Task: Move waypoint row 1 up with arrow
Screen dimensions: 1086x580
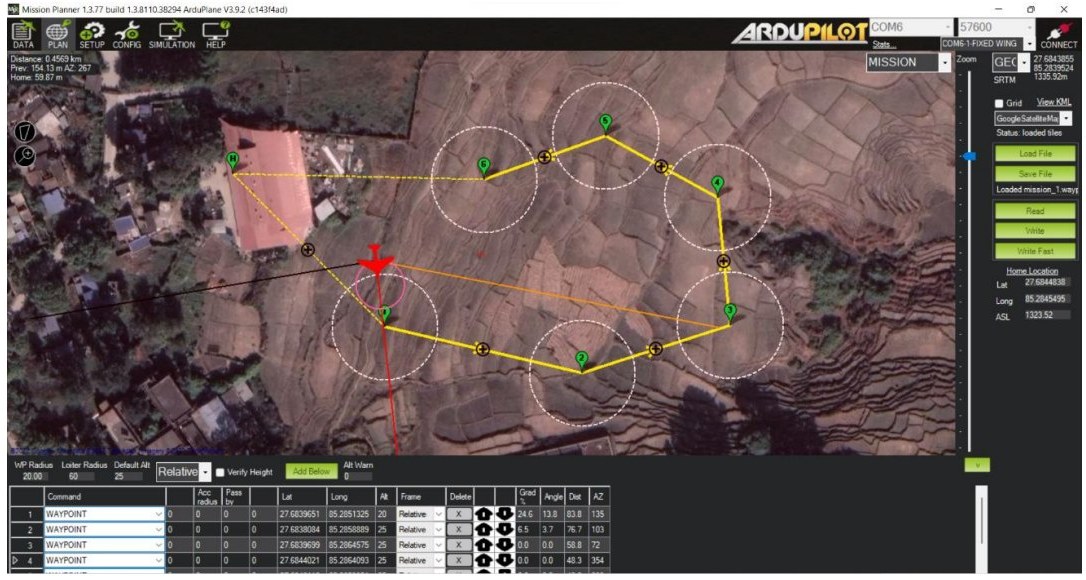Action: tap(483, 514)
